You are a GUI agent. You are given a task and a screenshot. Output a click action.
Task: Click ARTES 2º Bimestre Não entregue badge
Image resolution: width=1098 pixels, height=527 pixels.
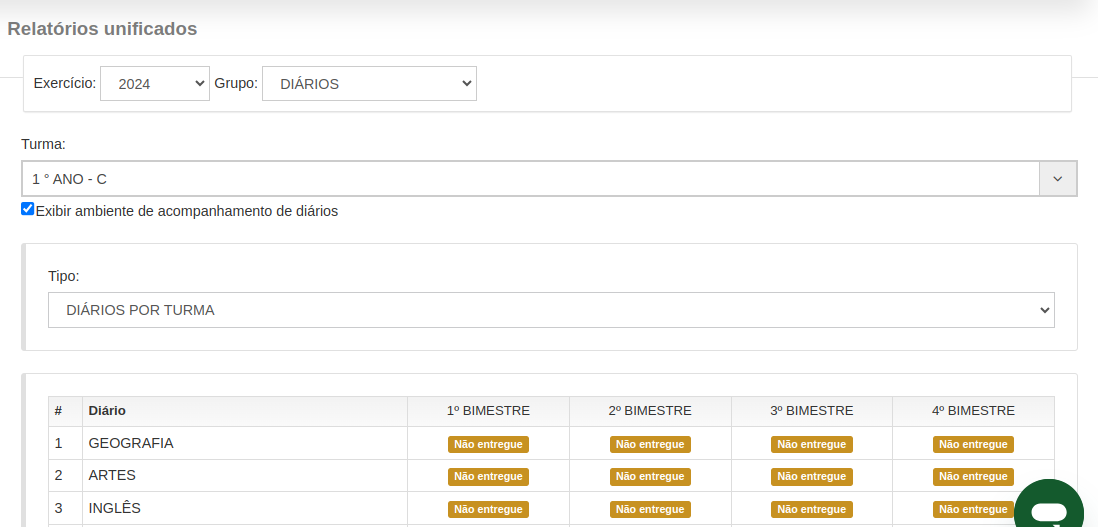(650, 477)
